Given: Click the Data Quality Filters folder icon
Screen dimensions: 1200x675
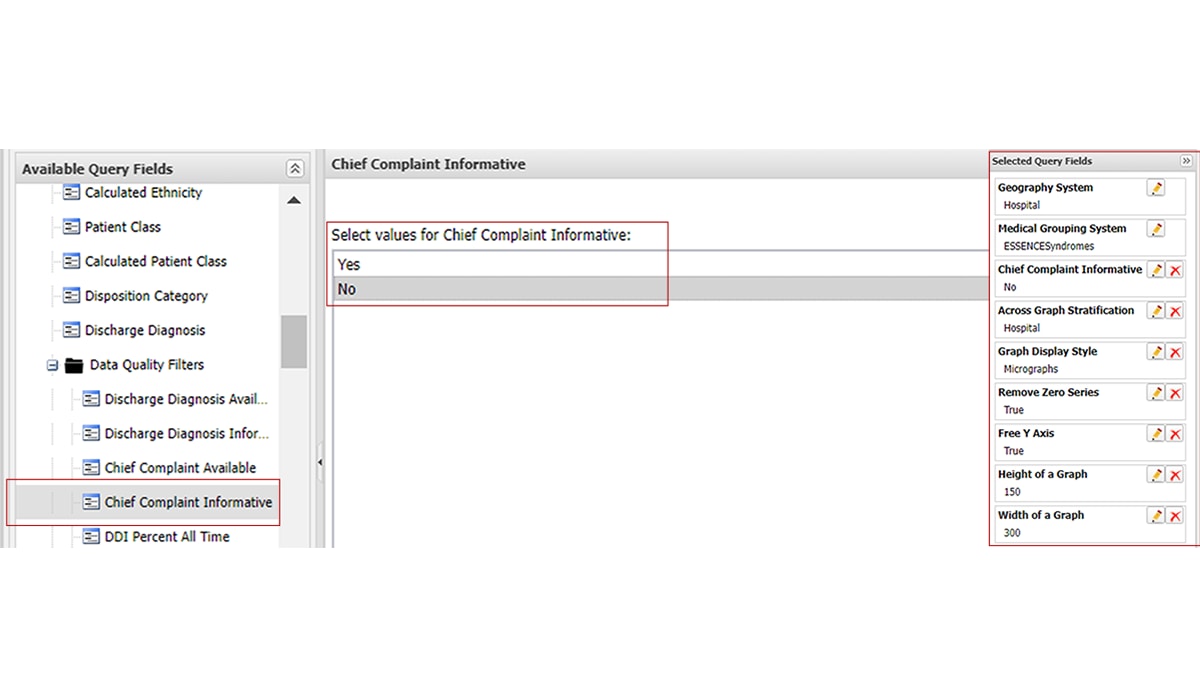Looking at the screenshot, I should 74,366.
